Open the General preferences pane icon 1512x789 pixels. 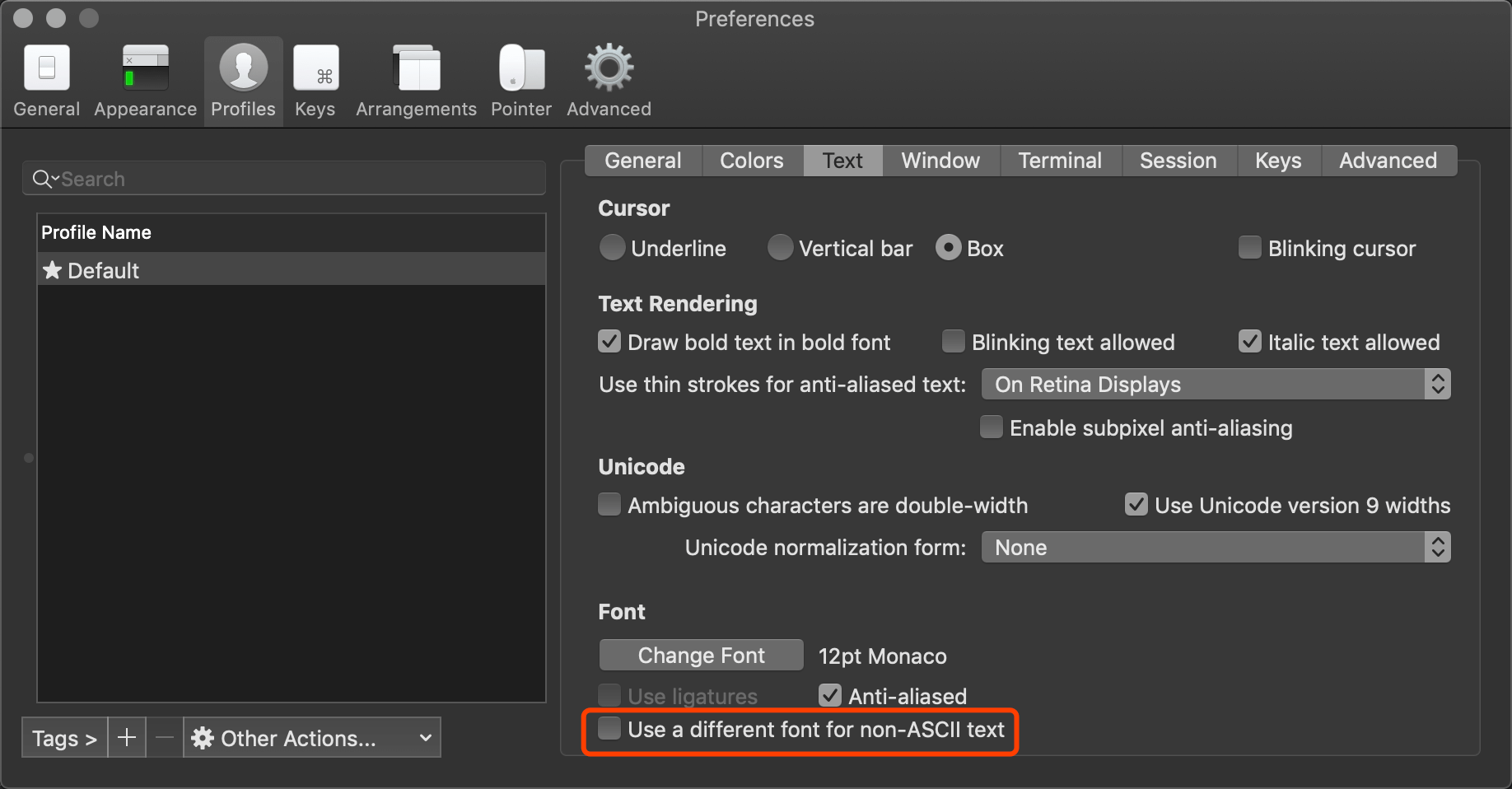[47, 68]
